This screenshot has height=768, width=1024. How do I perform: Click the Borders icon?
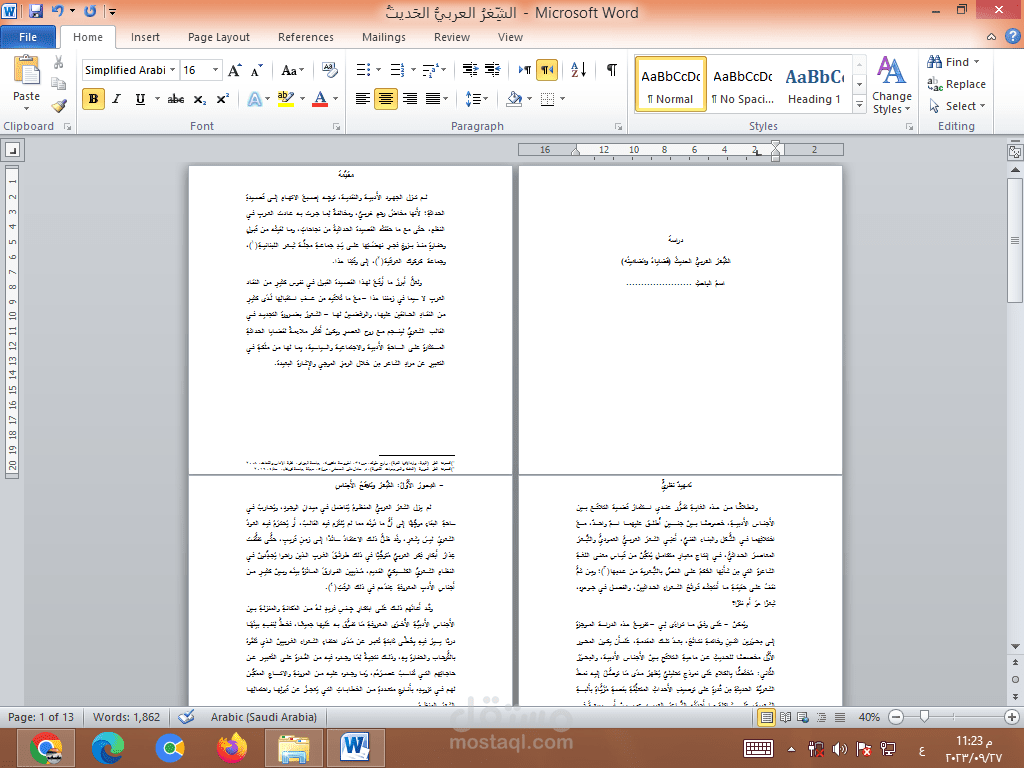coord(548,99)
